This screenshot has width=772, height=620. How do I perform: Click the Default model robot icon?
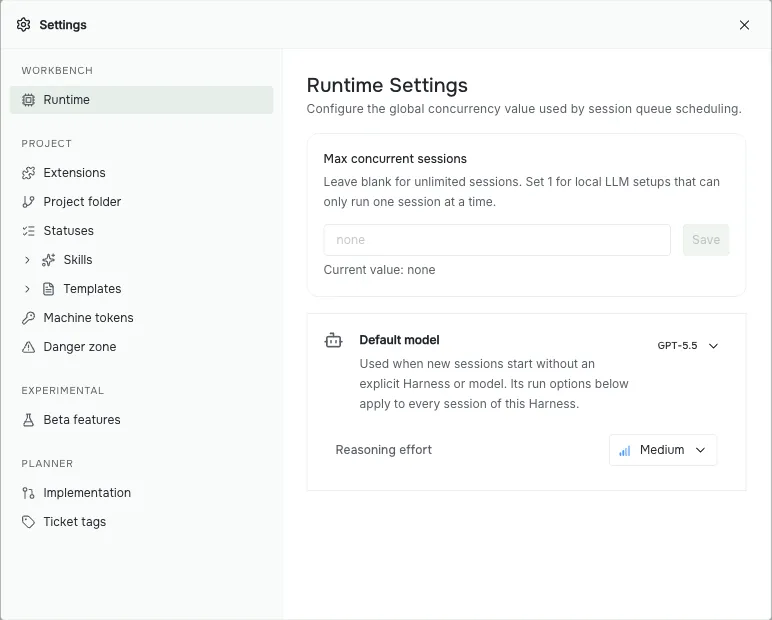333,340
